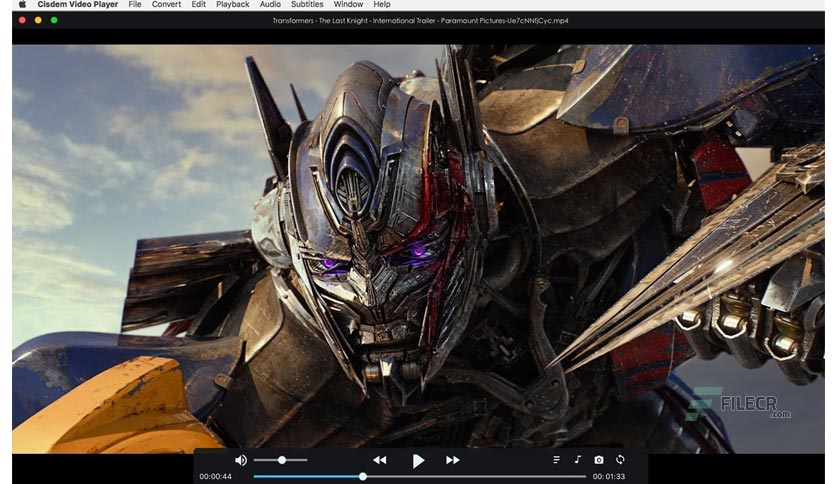Adjust the volume slider handle

coord(282,460)
